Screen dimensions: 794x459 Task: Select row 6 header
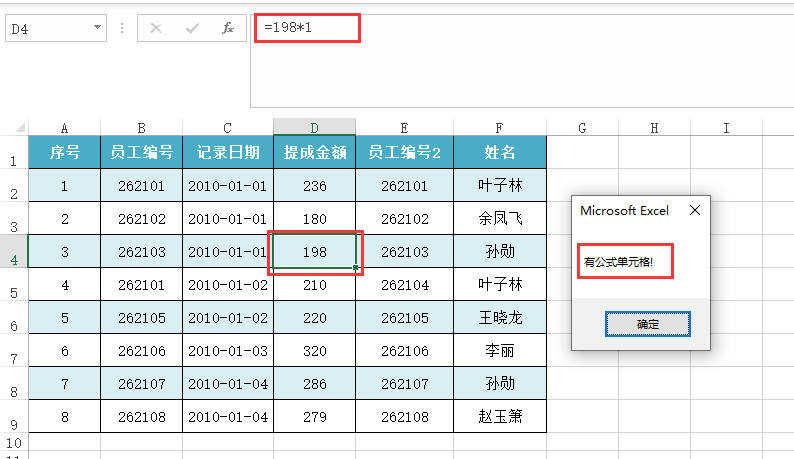14,317
